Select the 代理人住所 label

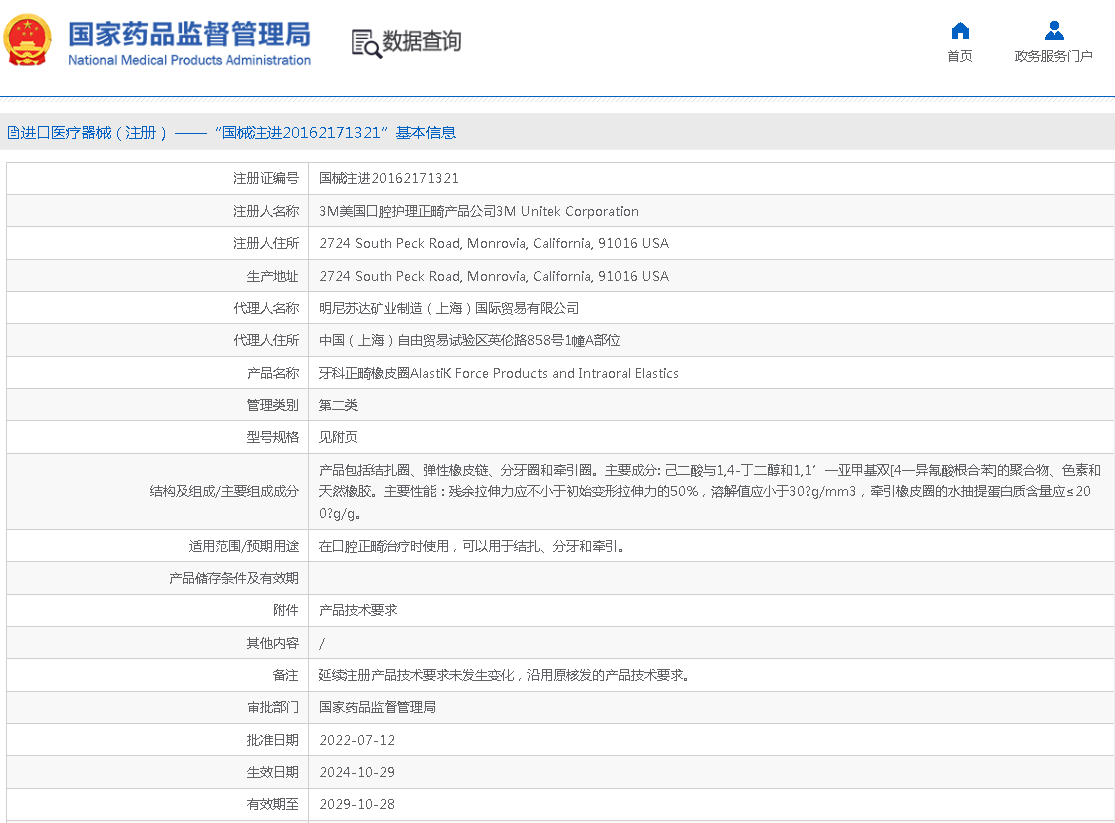(266, 340)
